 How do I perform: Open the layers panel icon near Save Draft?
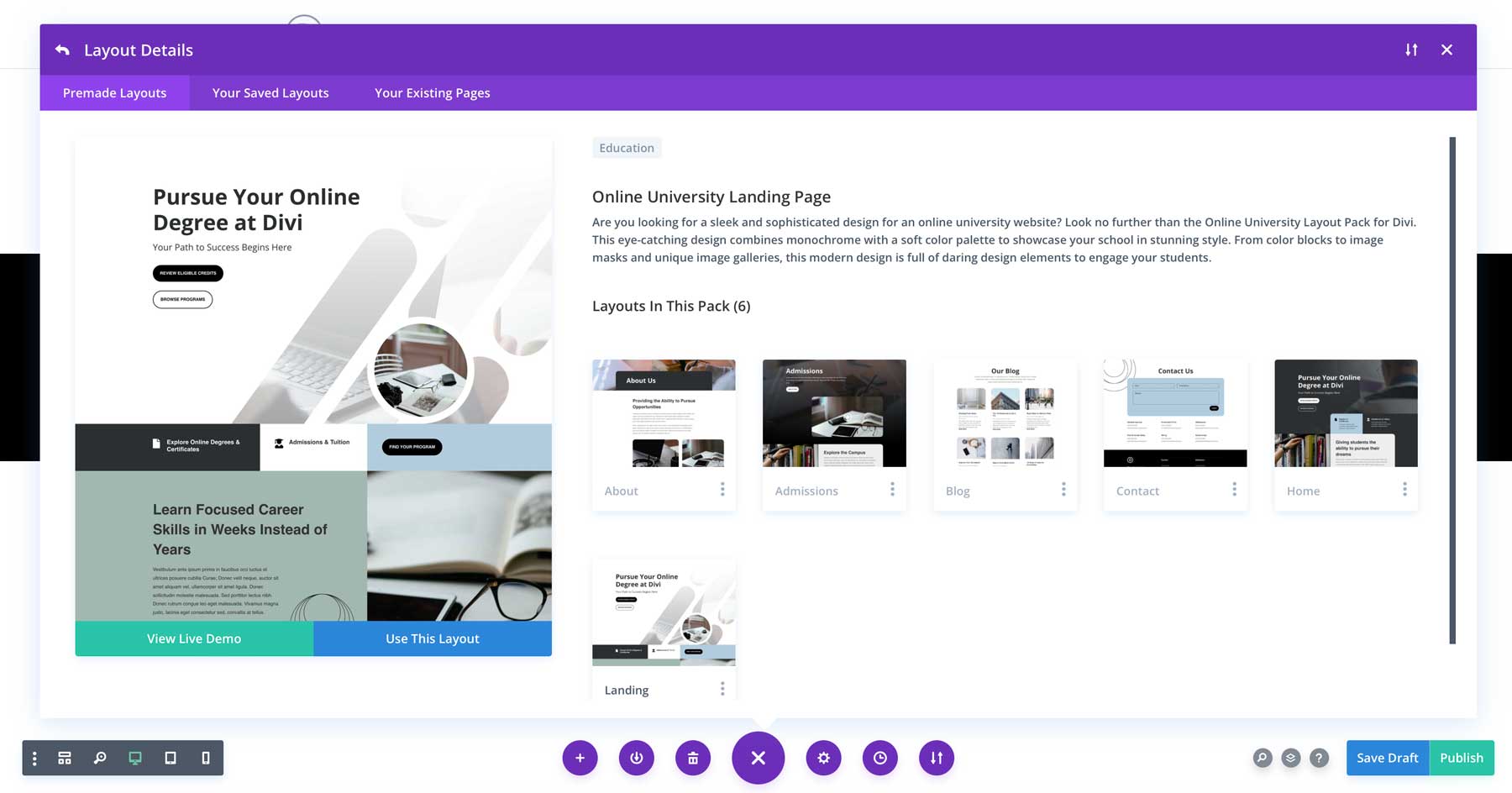pos(1291,758)
